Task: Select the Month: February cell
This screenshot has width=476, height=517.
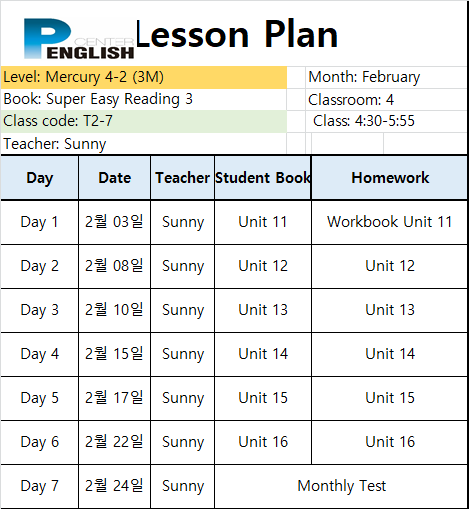Action: (x=386, y=78)
